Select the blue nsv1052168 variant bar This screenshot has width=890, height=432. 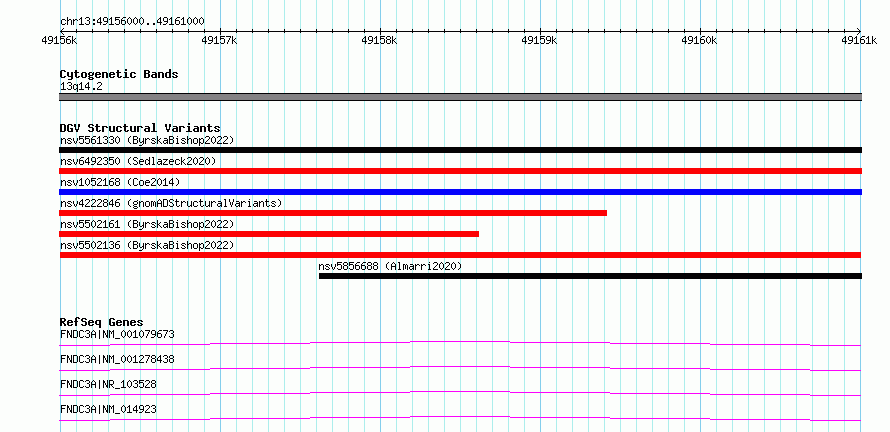click(x=460, y=192)
